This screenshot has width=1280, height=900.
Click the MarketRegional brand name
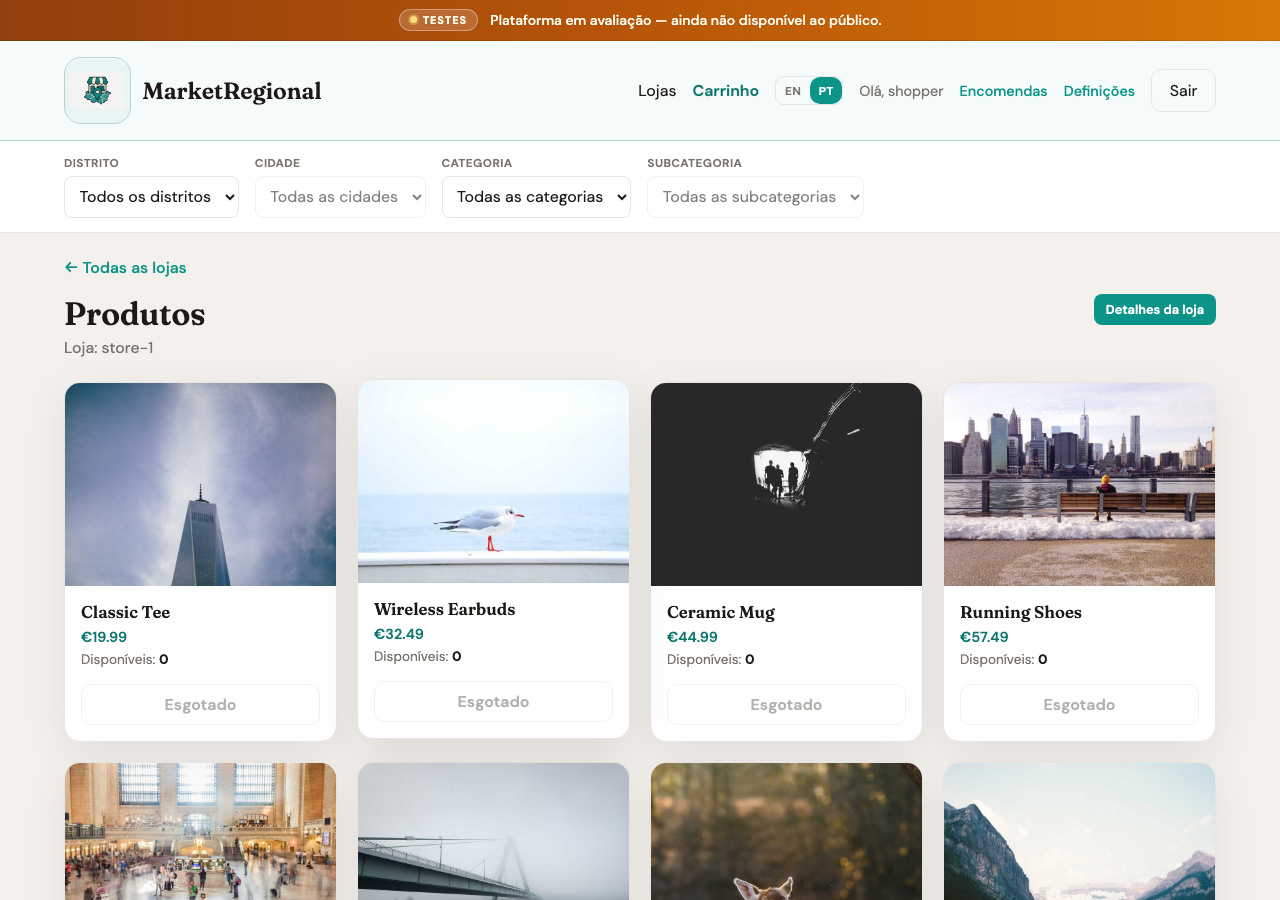[x=232, y=91]
